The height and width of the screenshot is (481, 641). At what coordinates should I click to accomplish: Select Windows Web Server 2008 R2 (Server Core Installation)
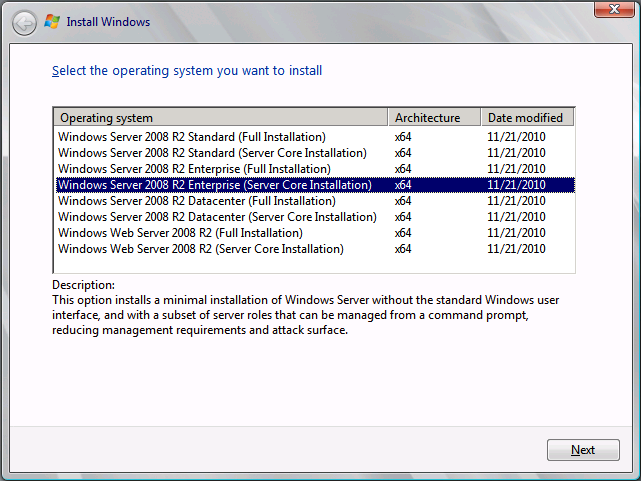(x=200, y=249)
